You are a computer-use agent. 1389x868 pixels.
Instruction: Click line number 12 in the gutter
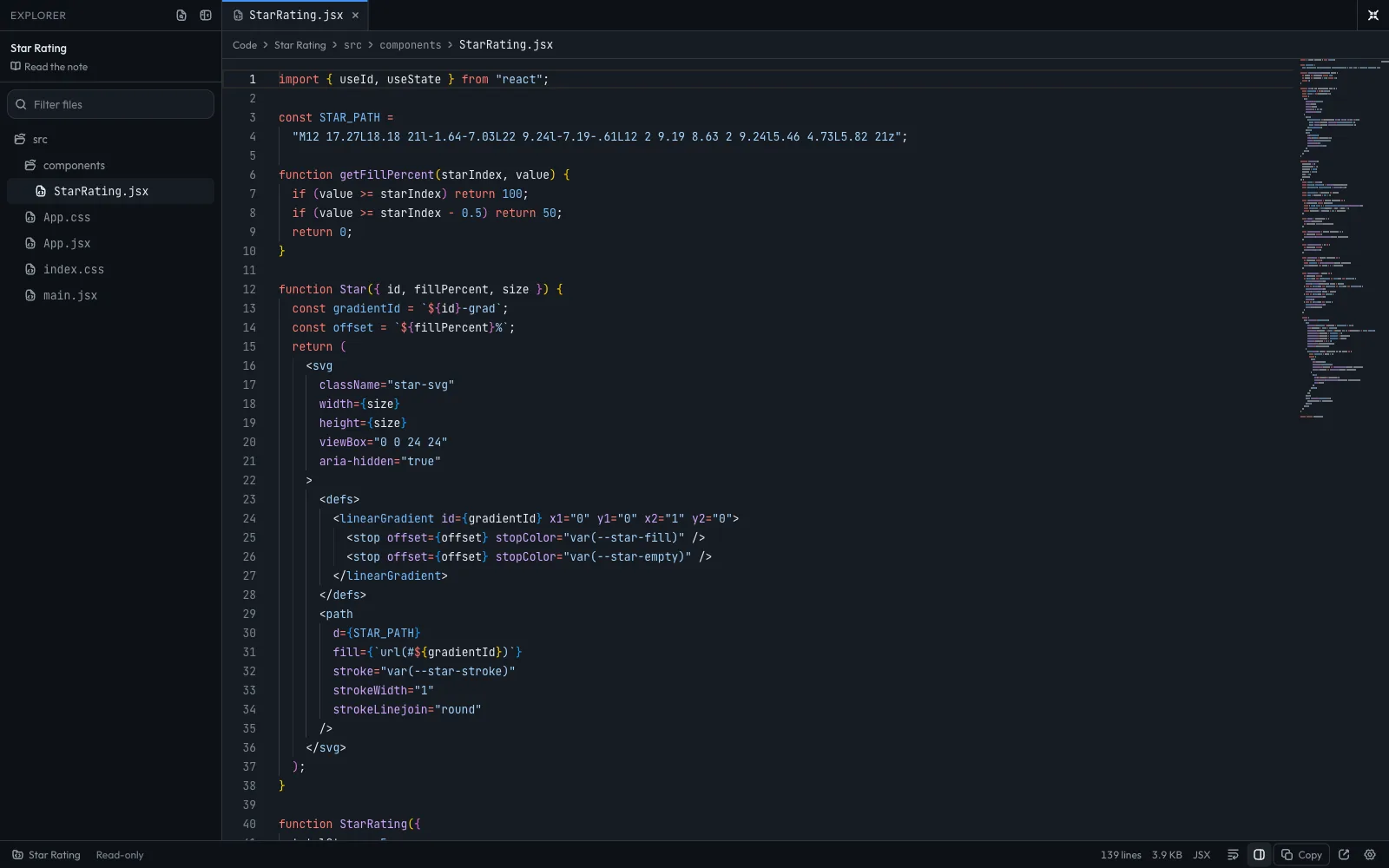[x=249, y=289]
